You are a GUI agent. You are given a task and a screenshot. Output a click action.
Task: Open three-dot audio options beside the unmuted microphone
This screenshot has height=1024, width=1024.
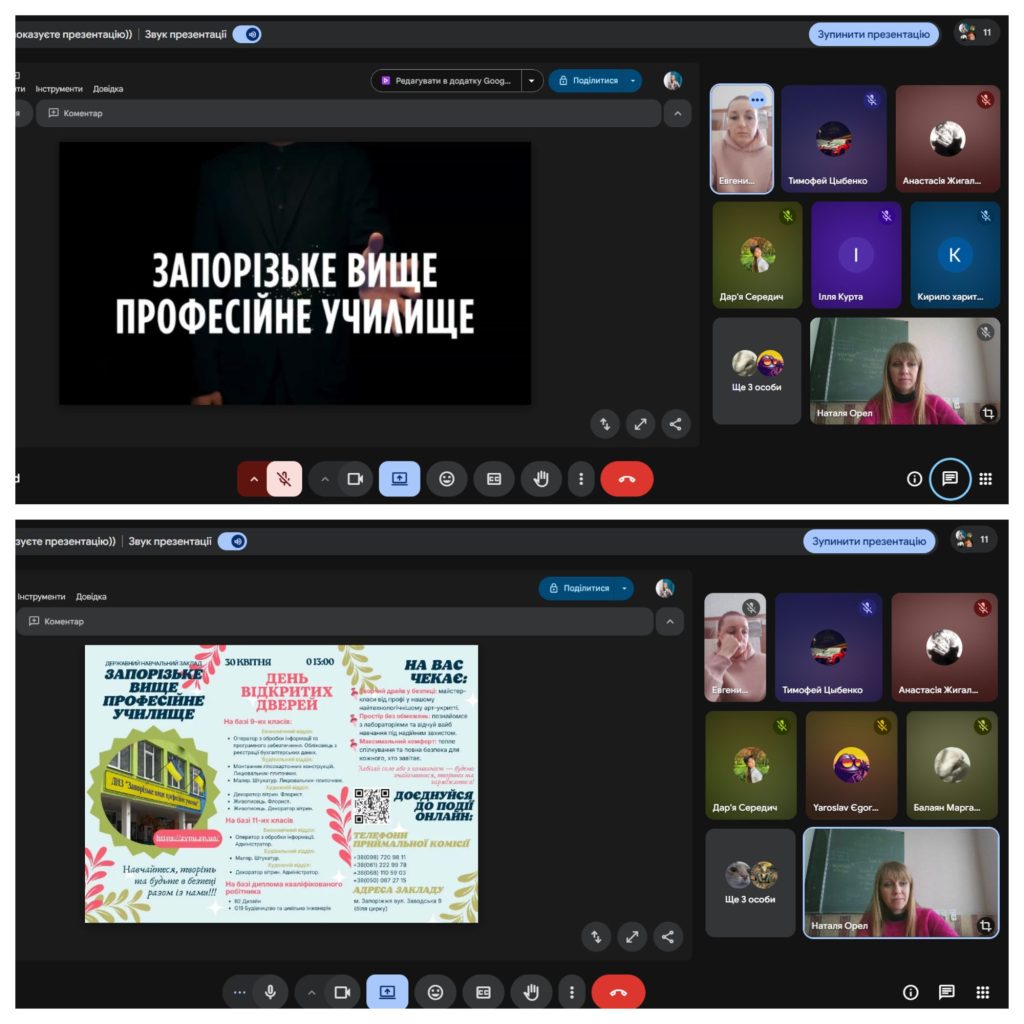(x=239, y=992)
